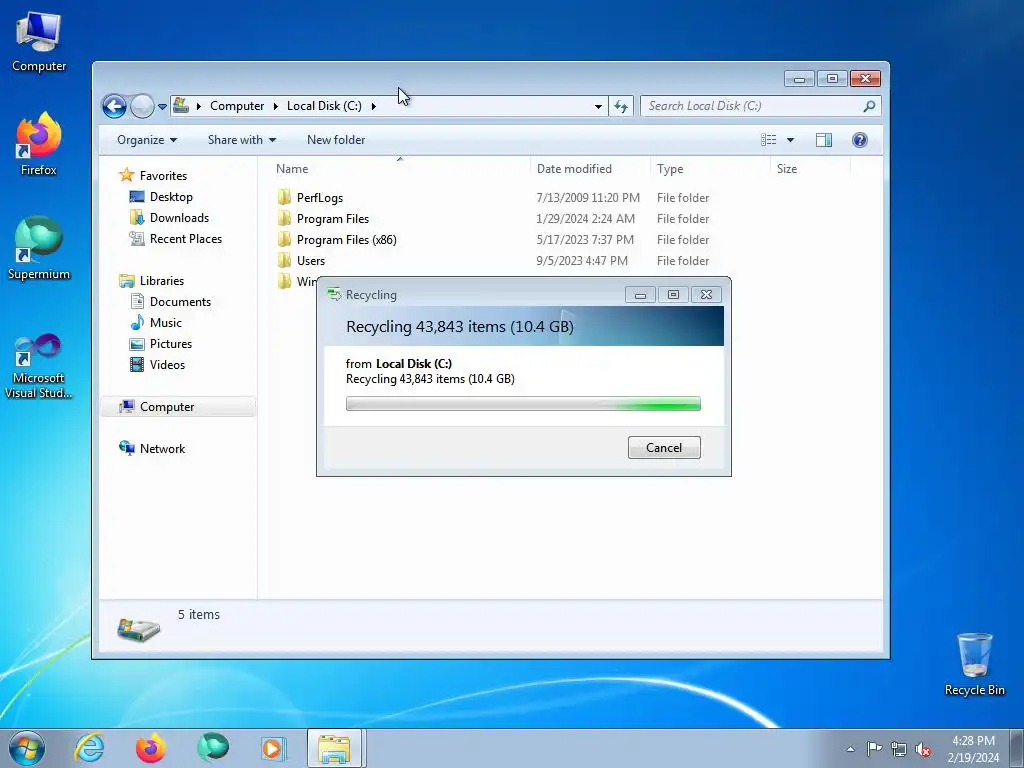
Task: Click the Recycling dialog title icon
Action: [334, 295]
